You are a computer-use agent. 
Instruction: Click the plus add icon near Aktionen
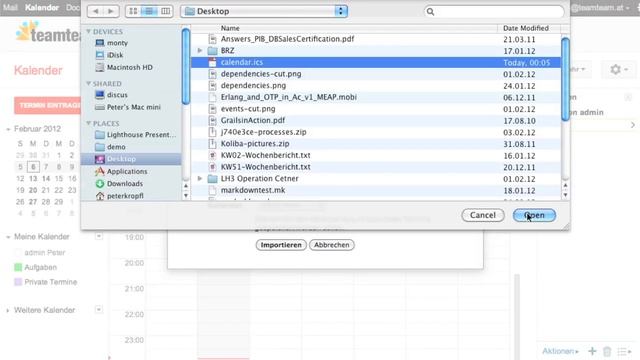pos(592,351)
